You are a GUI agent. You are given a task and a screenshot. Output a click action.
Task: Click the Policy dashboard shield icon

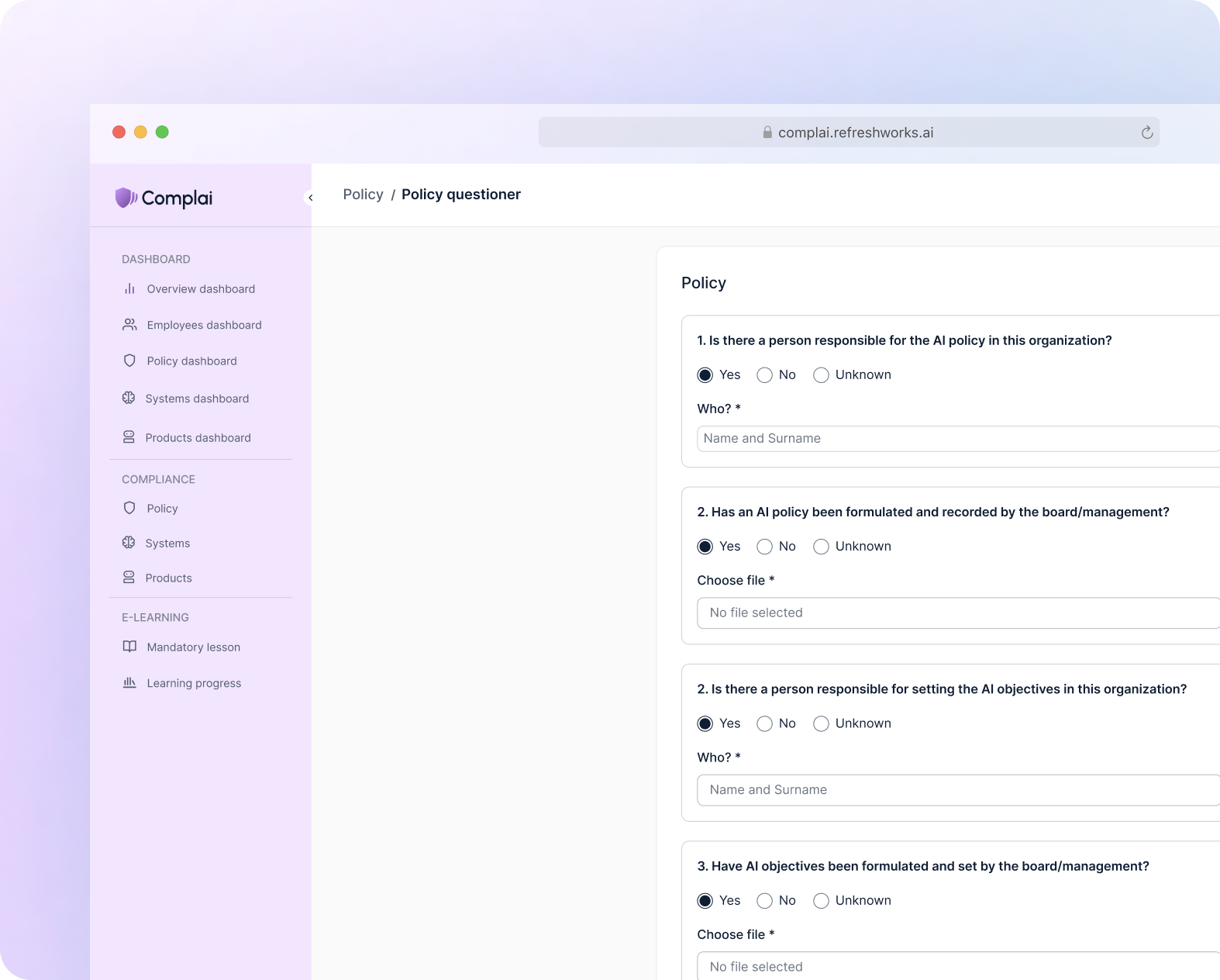[129, 361]
